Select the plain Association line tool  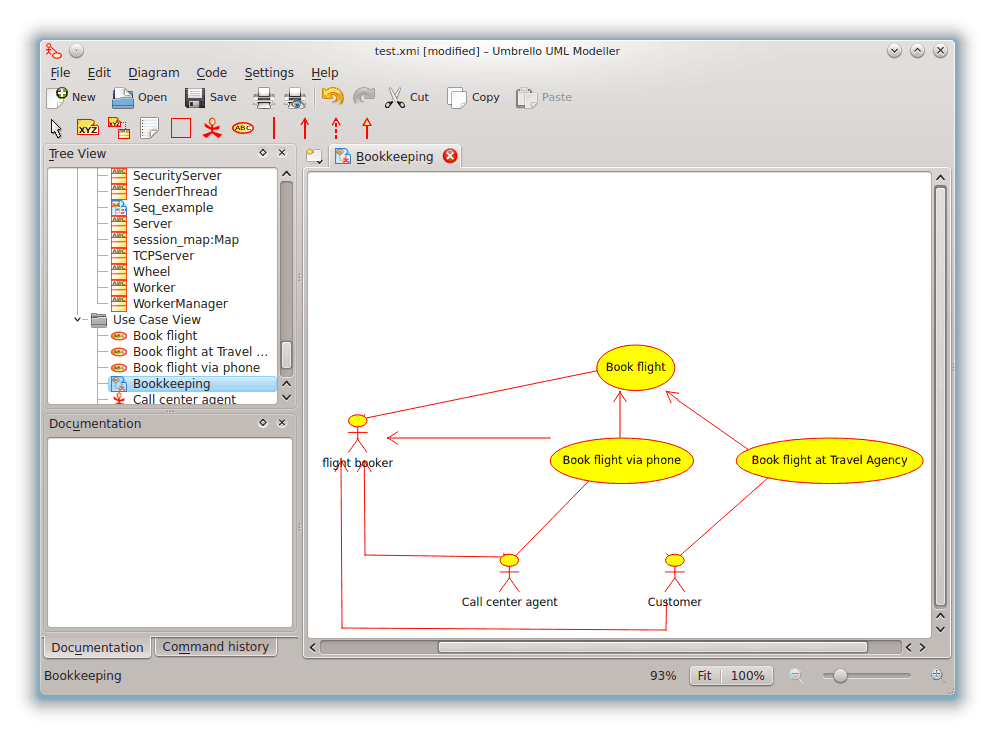tap(274, 128)
